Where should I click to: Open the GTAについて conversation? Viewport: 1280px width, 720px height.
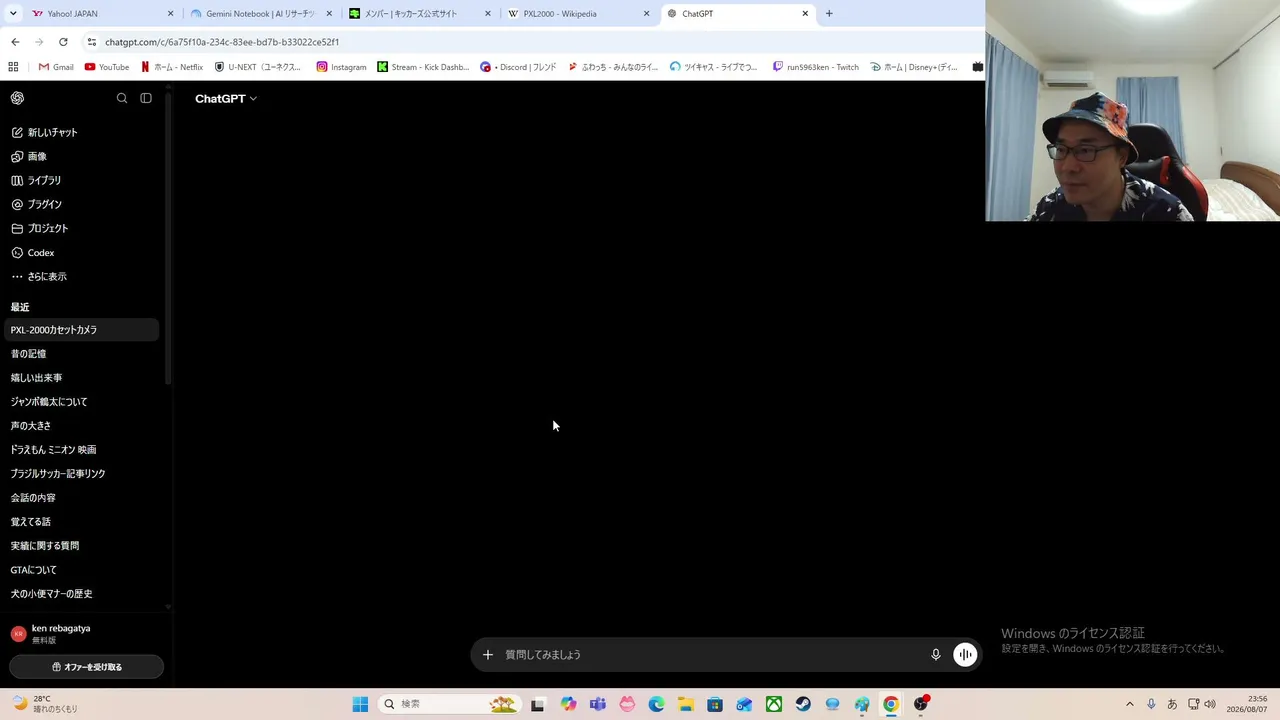click(x=82, y=570)
